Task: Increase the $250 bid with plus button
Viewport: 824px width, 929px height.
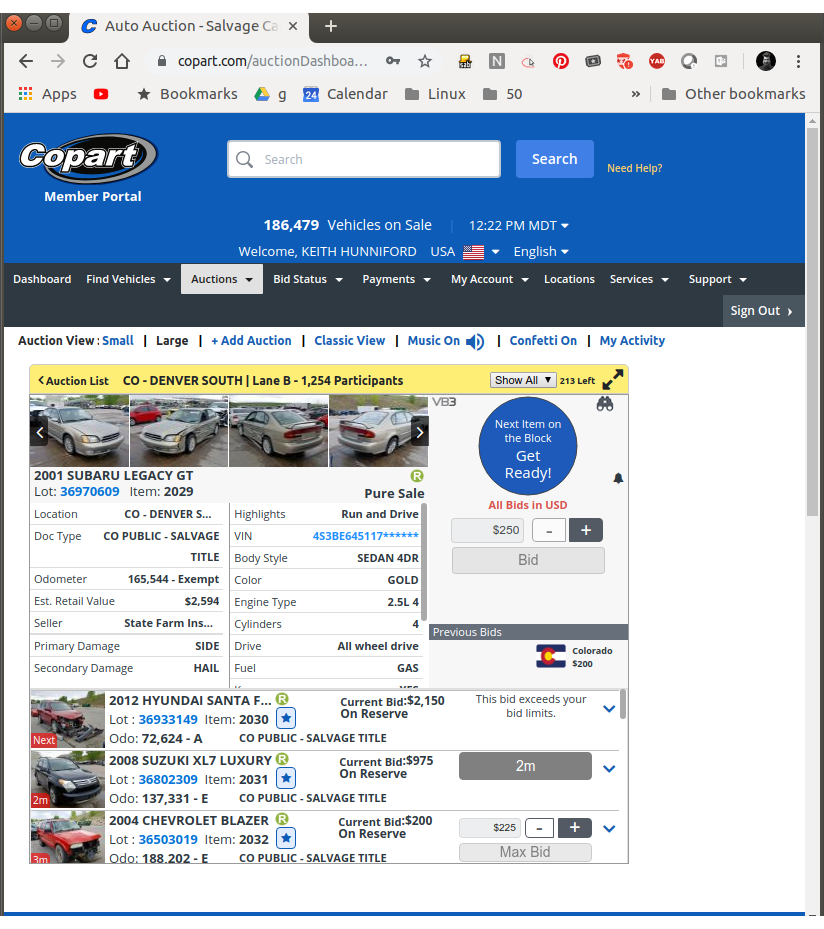Action: click(x=585, y=530)
